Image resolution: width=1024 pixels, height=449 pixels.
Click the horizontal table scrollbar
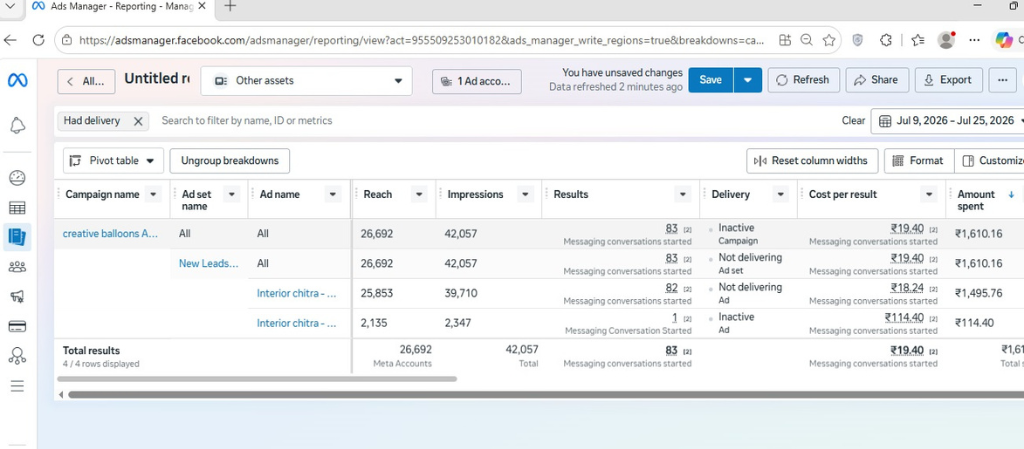[545, 394]
